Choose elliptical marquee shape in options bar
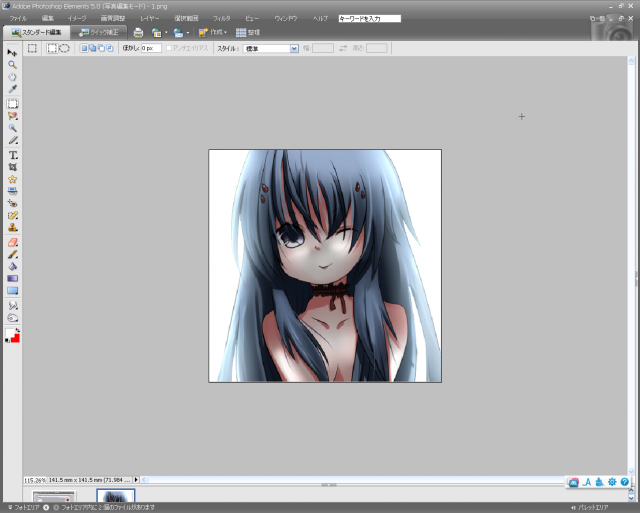This screenshot has height=513, width=640. [64, 49]
